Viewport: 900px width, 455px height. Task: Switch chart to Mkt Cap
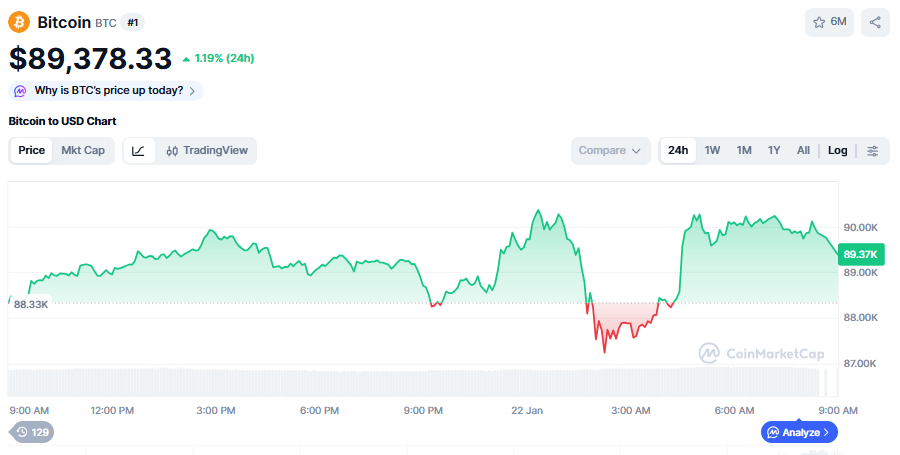click(x=83, y=151)
